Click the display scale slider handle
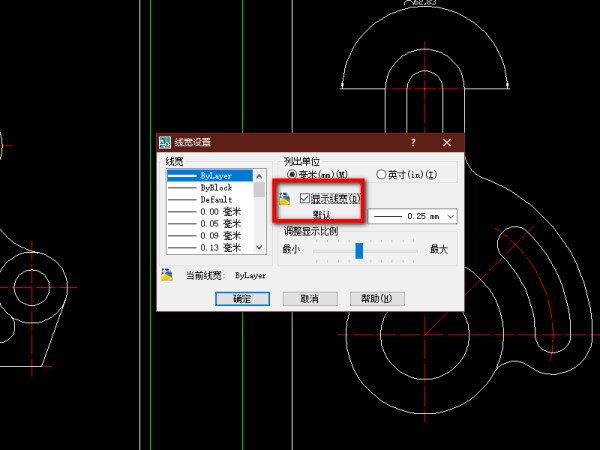Viewport: 600px width, 450px height. click(x=359, y=251)
